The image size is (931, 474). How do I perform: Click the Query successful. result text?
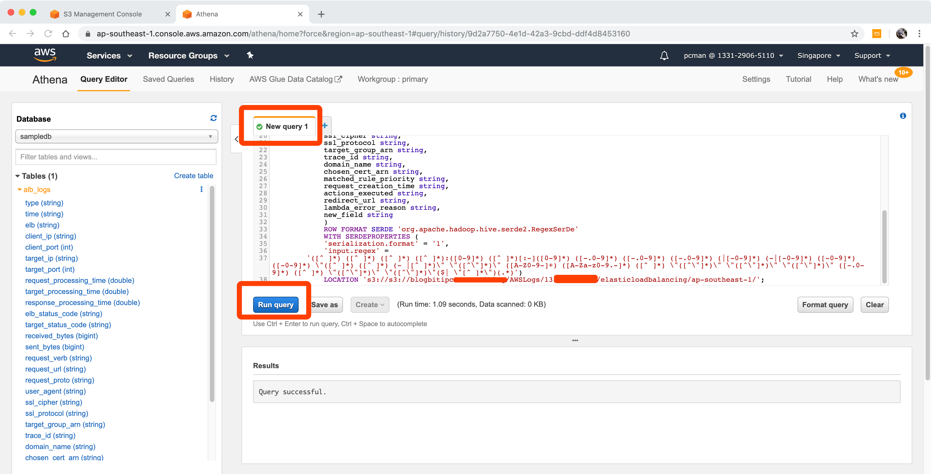pos(293,392)
